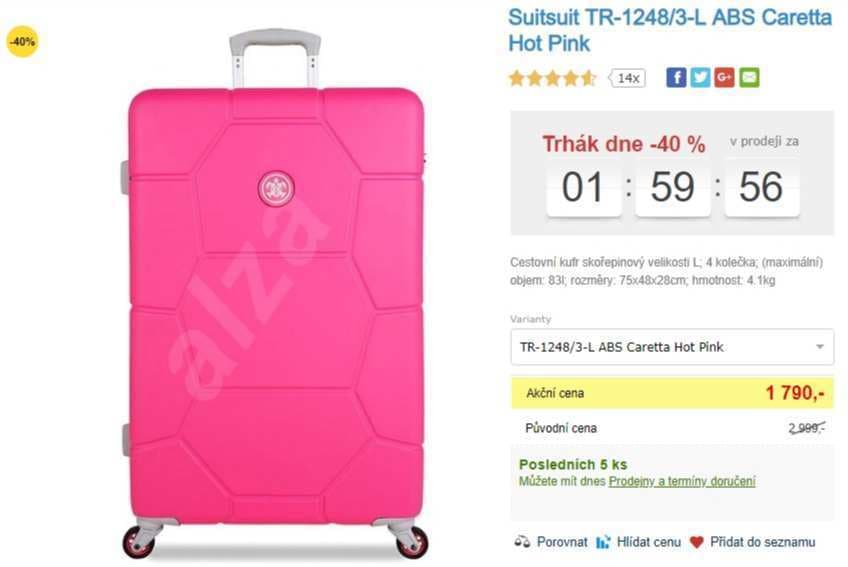
Task: Click Přidat do seznamu link
Action: click(763, 542)
